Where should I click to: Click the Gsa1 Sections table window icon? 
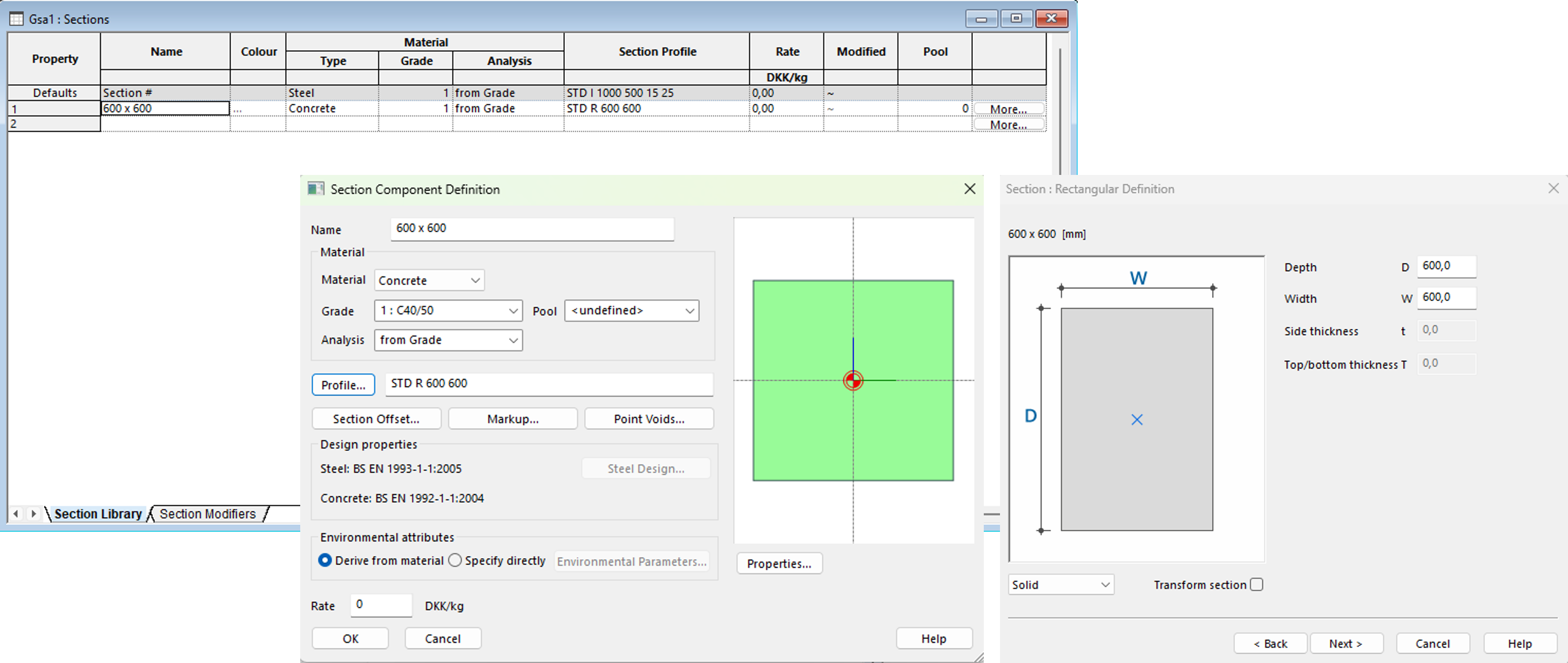(16, 19)
